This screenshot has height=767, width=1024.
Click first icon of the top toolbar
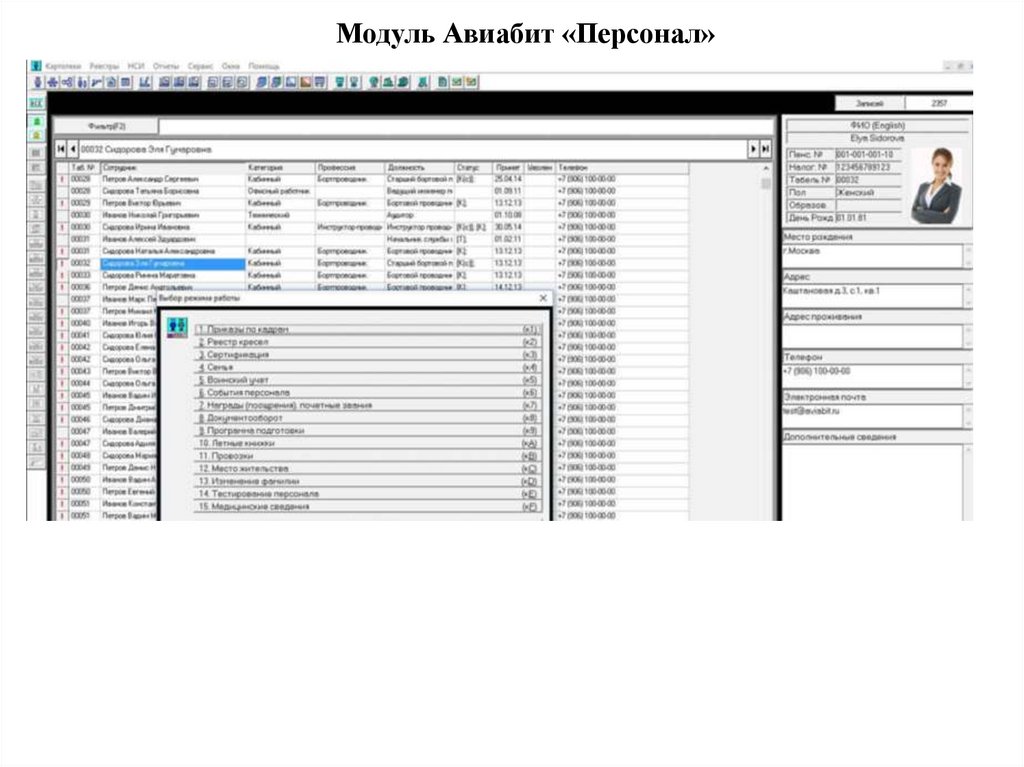click(37, 82)
